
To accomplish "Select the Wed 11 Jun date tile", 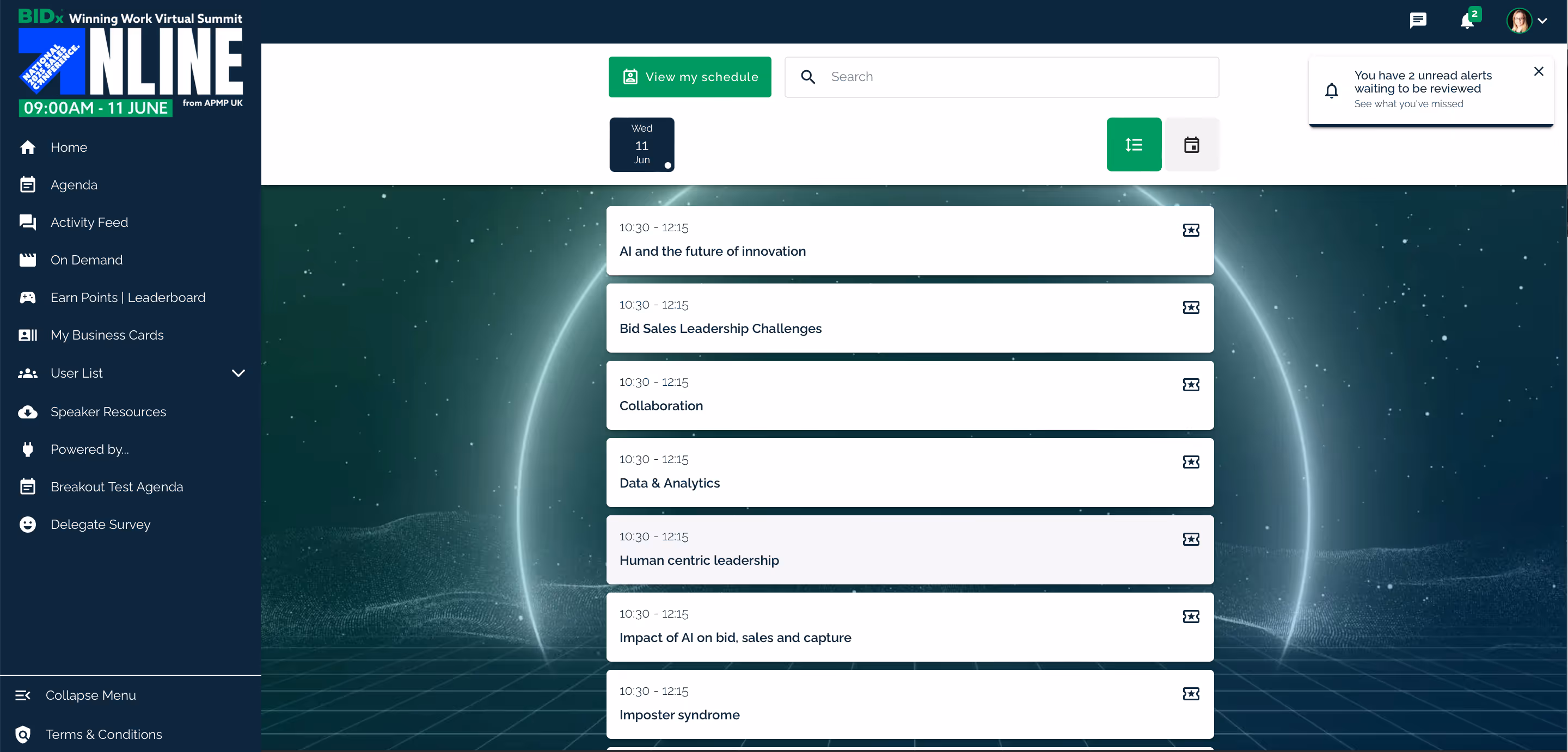I will click(x=641, y=145).
